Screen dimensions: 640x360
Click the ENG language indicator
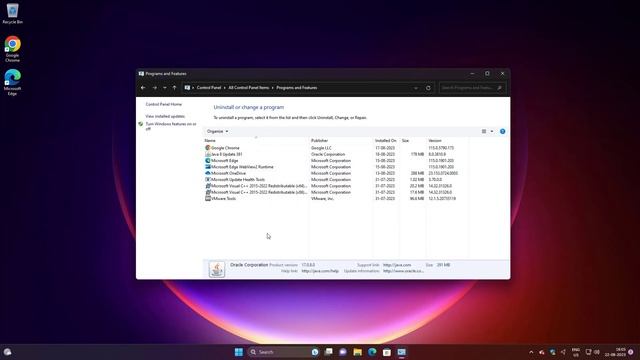(576, 352)
